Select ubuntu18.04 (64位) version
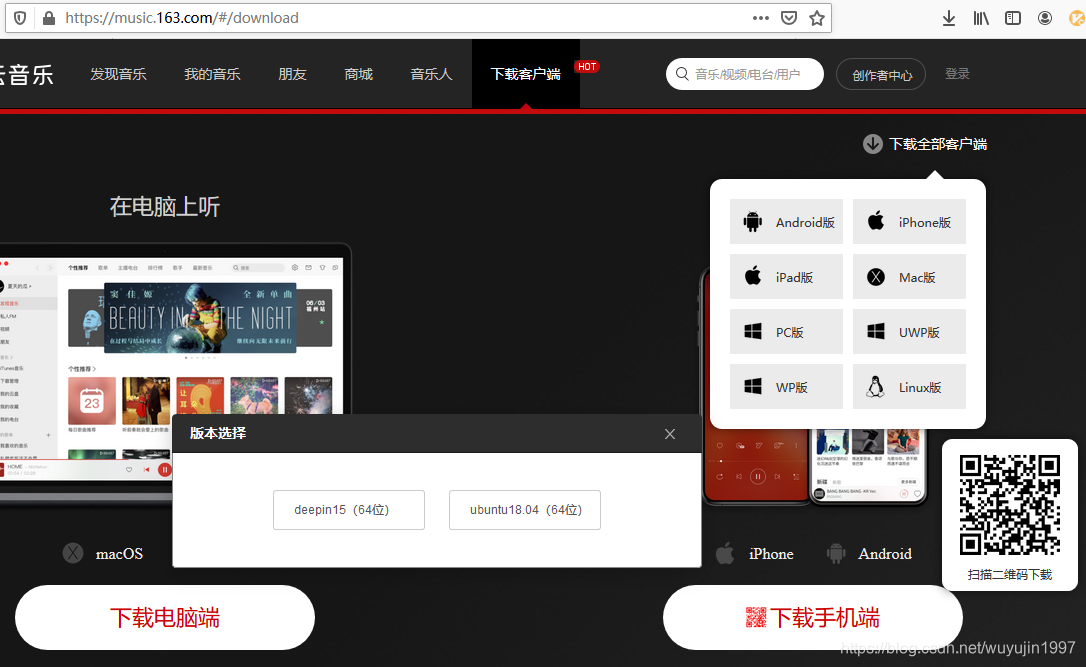 click(525, 510)
